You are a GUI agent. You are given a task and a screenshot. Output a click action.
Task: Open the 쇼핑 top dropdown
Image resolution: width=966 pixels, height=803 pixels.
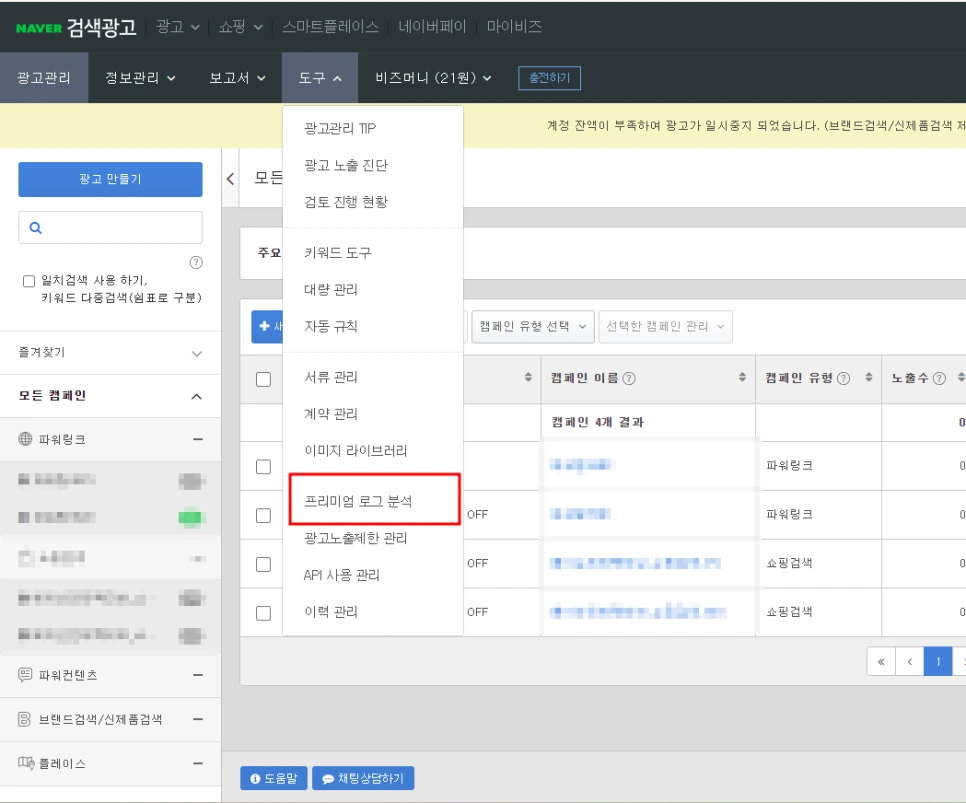point(240,27)
